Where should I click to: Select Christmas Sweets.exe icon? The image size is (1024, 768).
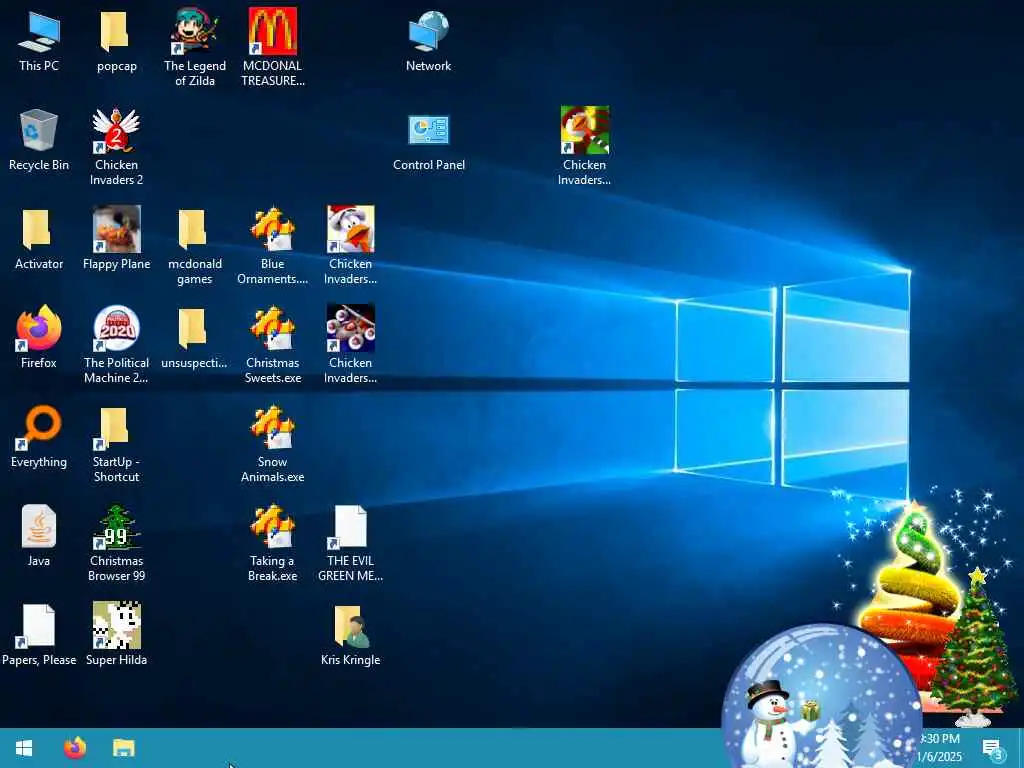coord(272,345)
